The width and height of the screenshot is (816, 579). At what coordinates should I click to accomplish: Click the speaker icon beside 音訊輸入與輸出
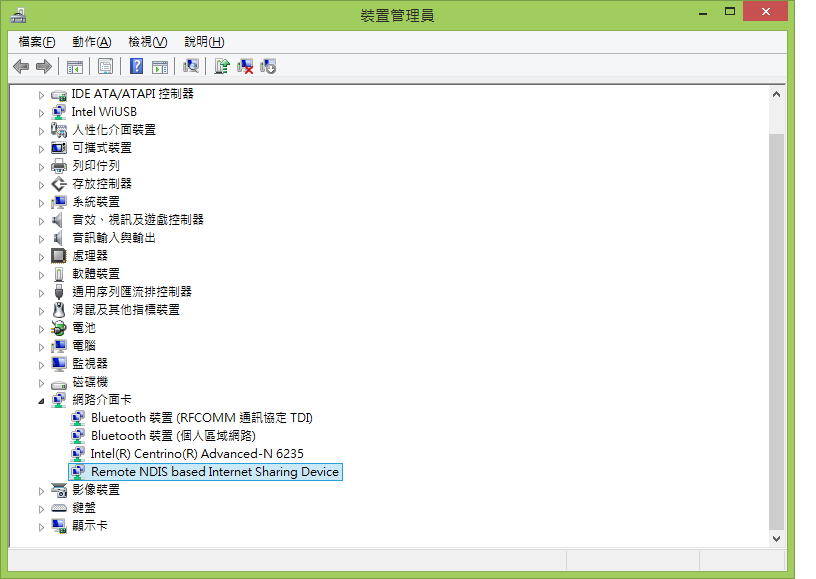(x=58, y=238)
